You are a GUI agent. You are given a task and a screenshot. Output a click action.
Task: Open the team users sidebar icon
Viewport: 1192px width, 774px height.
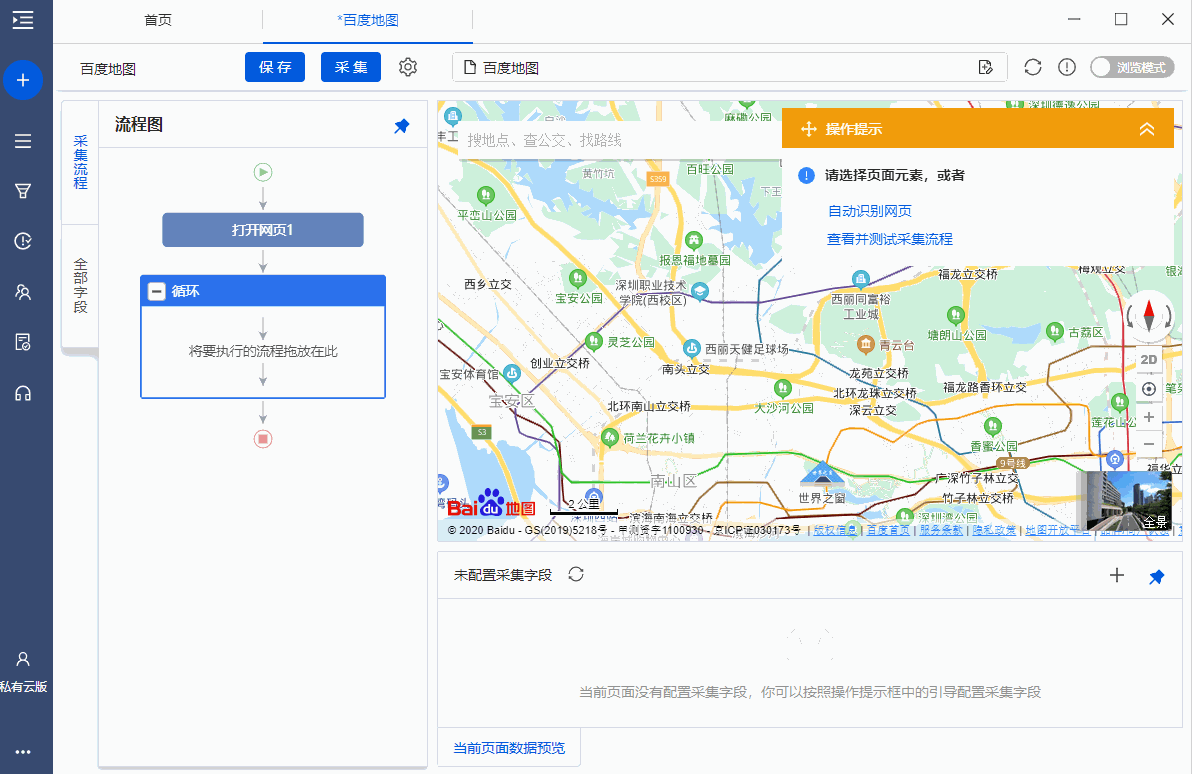[23, 292]
